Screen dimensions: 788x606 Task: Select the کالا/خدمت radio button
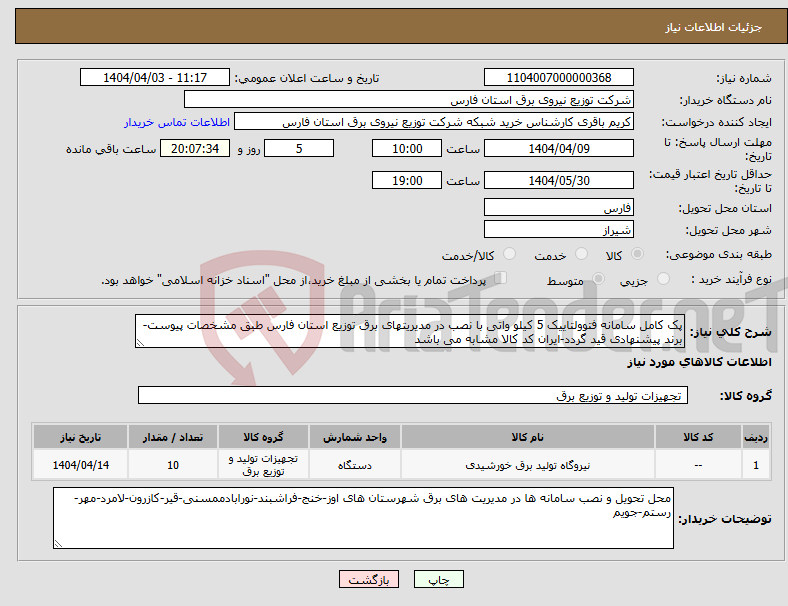[x=510, y=254]
